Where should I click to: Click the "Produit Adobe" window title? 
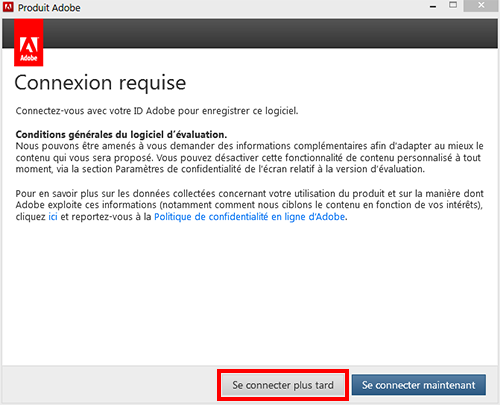point(49,8)
